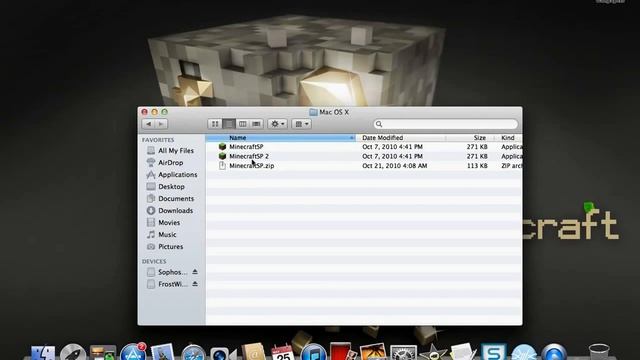
Task: Open Launchpad rocket in the Dock
Action: pyautogui.click(x=73, y=353)
